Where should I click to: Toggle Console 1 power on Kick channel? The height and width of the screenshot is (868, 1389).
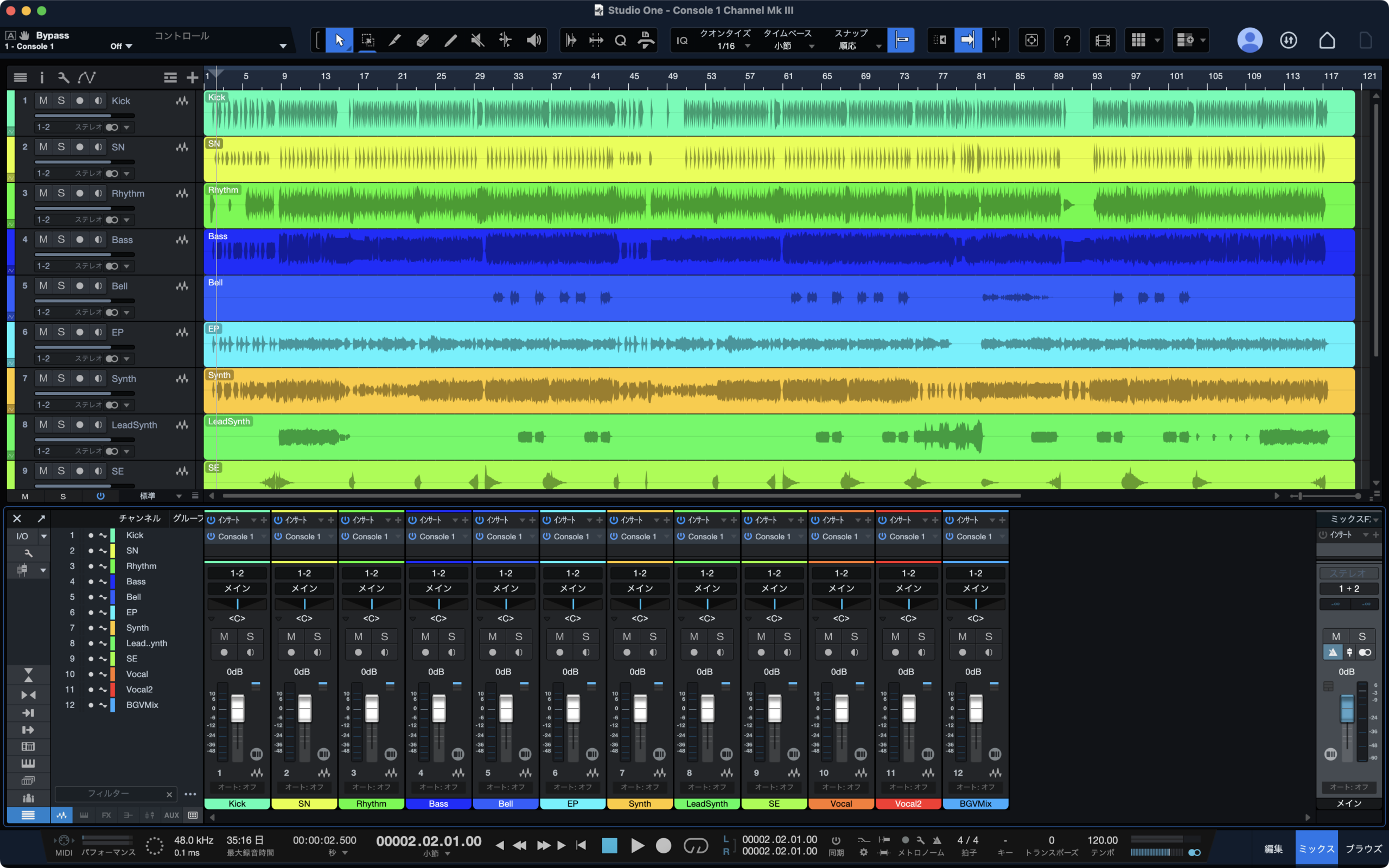point(211,536)
